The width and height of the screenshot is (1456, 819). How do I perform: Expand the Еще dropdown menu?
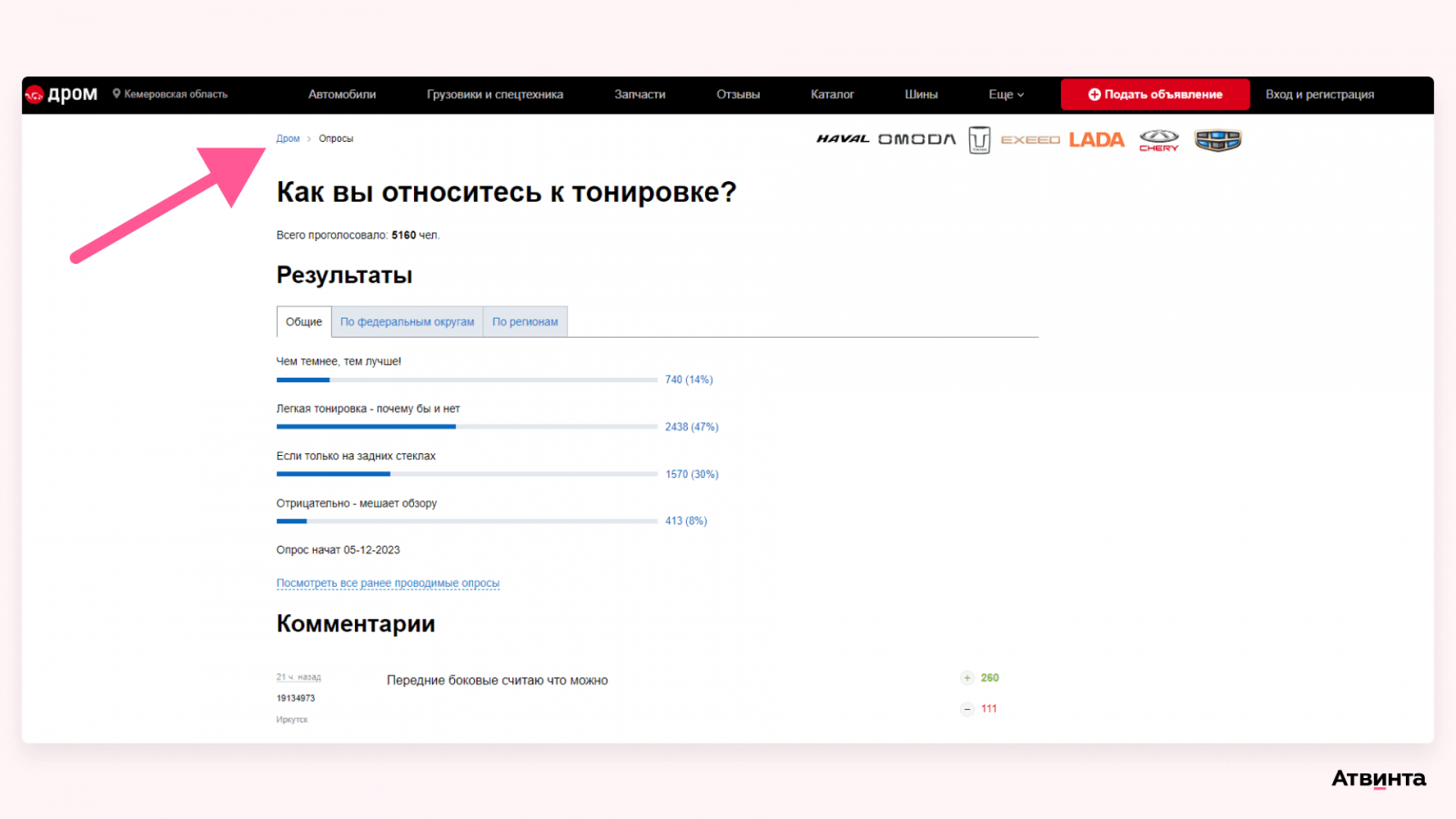point(1006,95)
